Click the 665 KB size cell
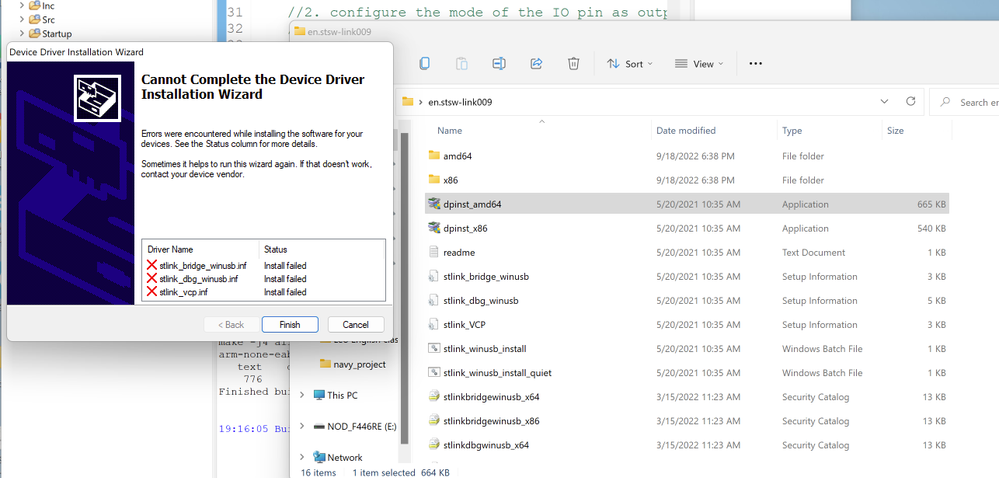This screenshot has width=999, height=478. [x=933, y=205]
